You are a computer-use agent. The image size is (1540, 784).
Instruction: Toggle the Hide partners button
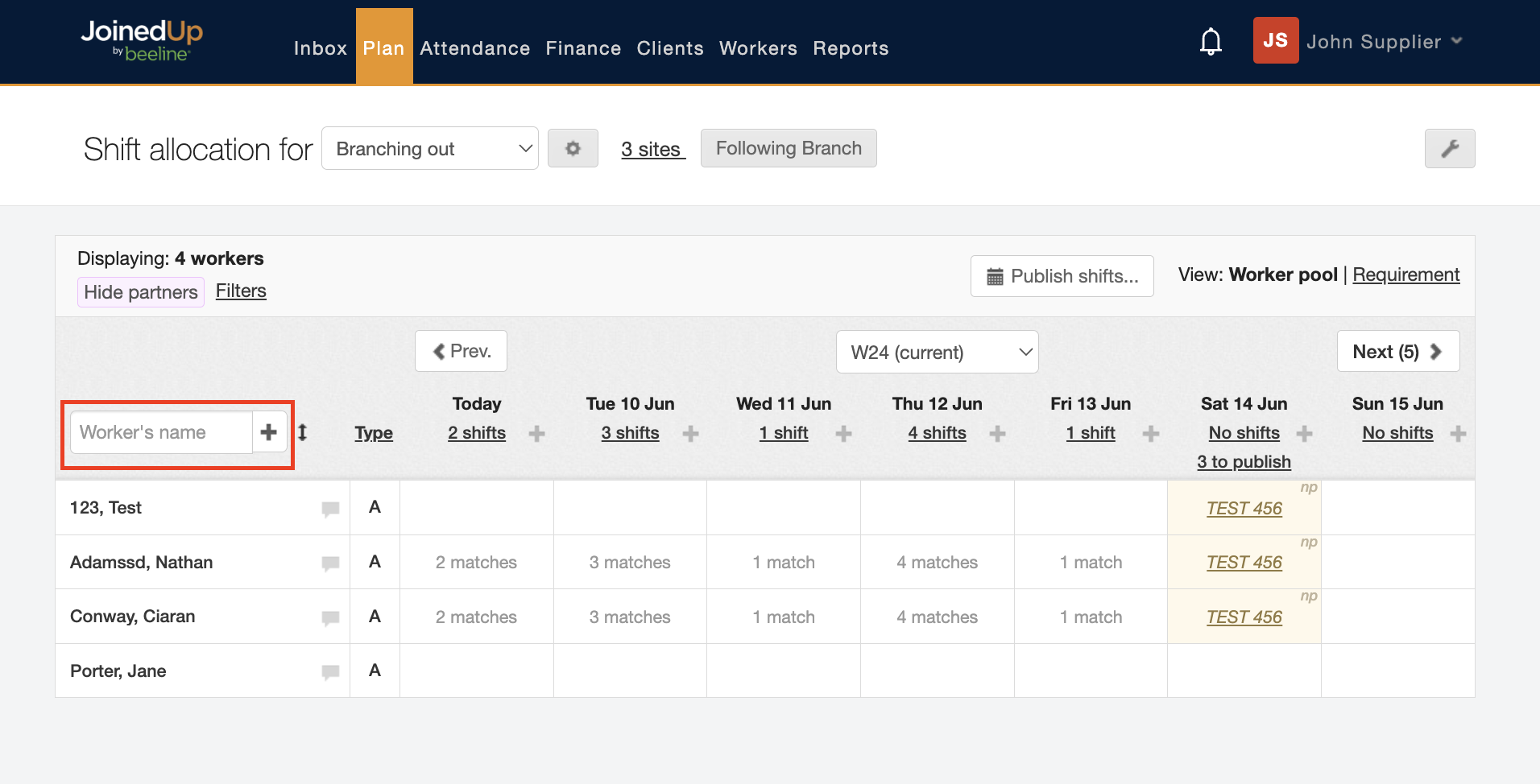point(141,291)
